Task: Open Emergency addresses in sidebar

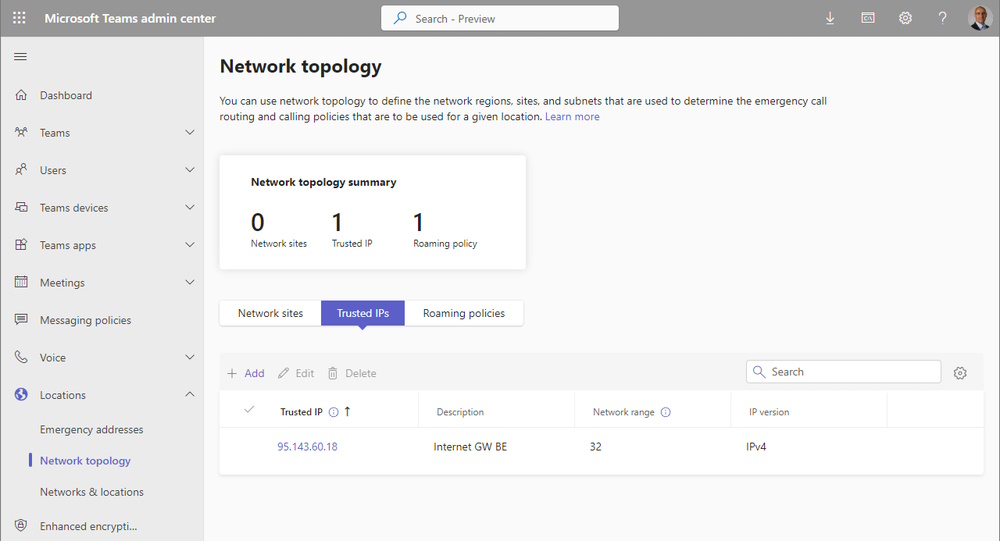Action: (x=91, y=429)
